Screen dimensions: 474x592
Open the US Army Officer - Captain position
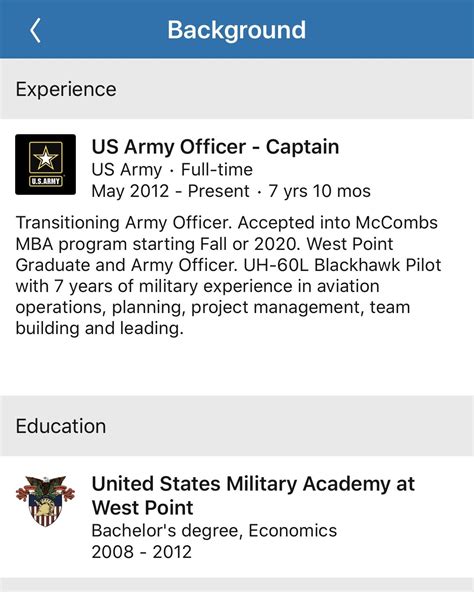[215, 147]
